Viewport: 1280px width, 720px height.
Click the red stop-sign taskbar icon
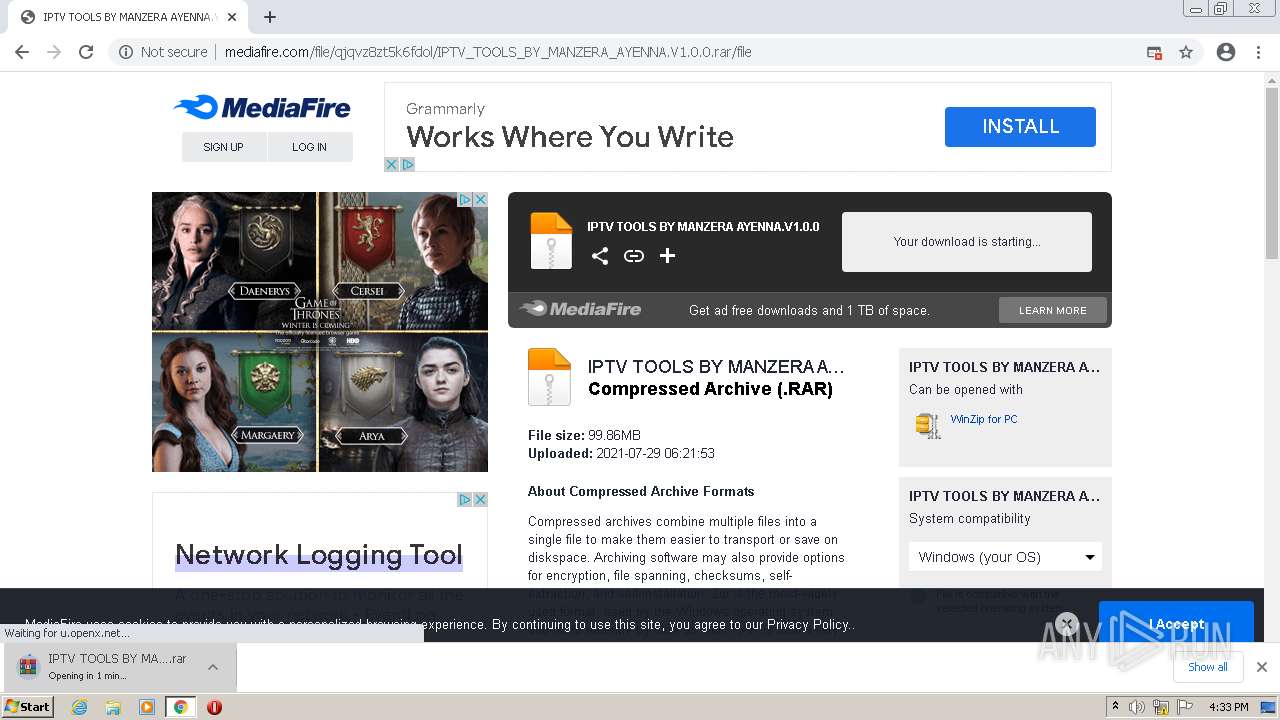[x=214, y=707]
